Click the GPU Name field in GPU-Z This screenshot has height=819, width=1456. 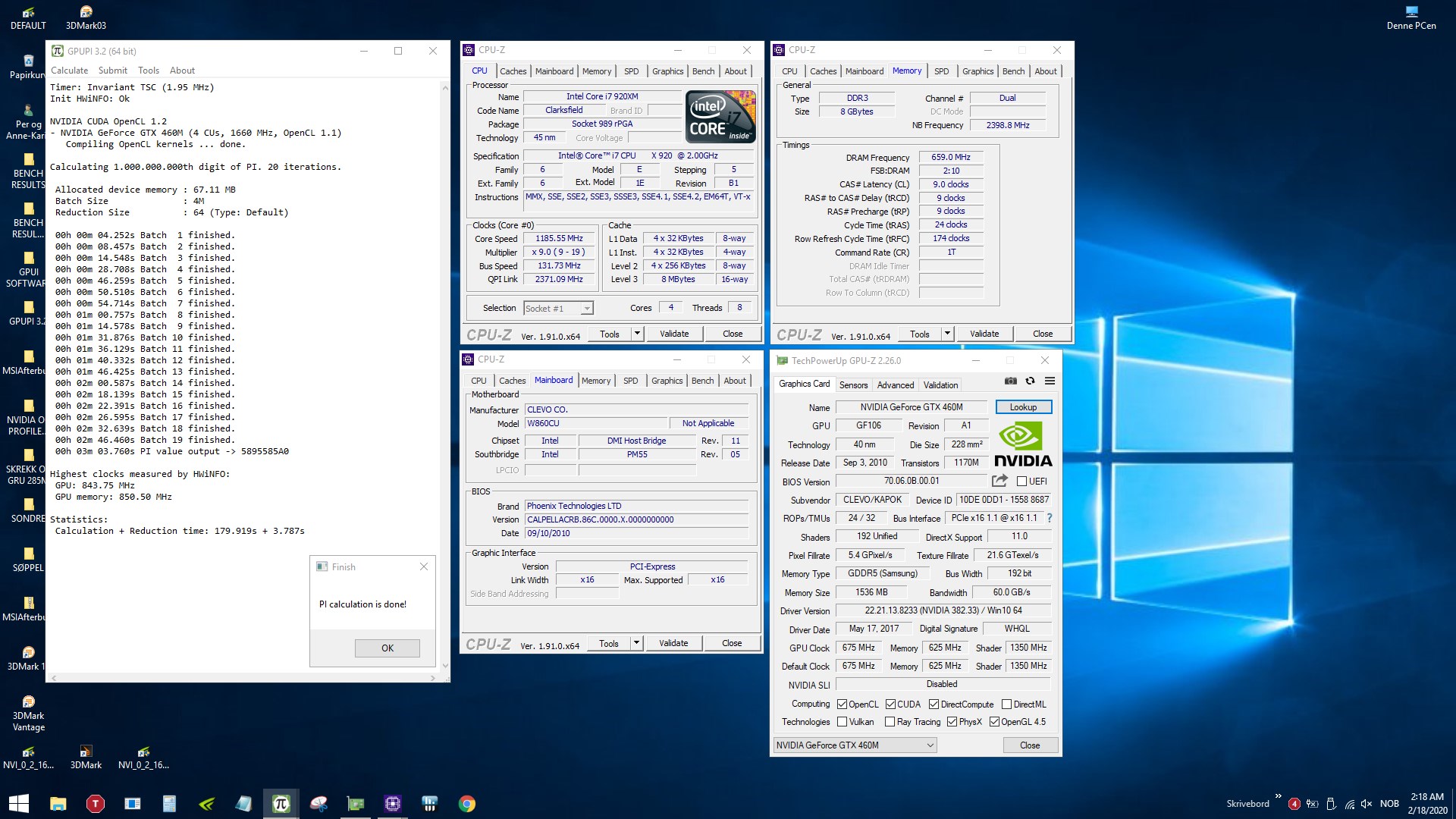click(912, 407)
